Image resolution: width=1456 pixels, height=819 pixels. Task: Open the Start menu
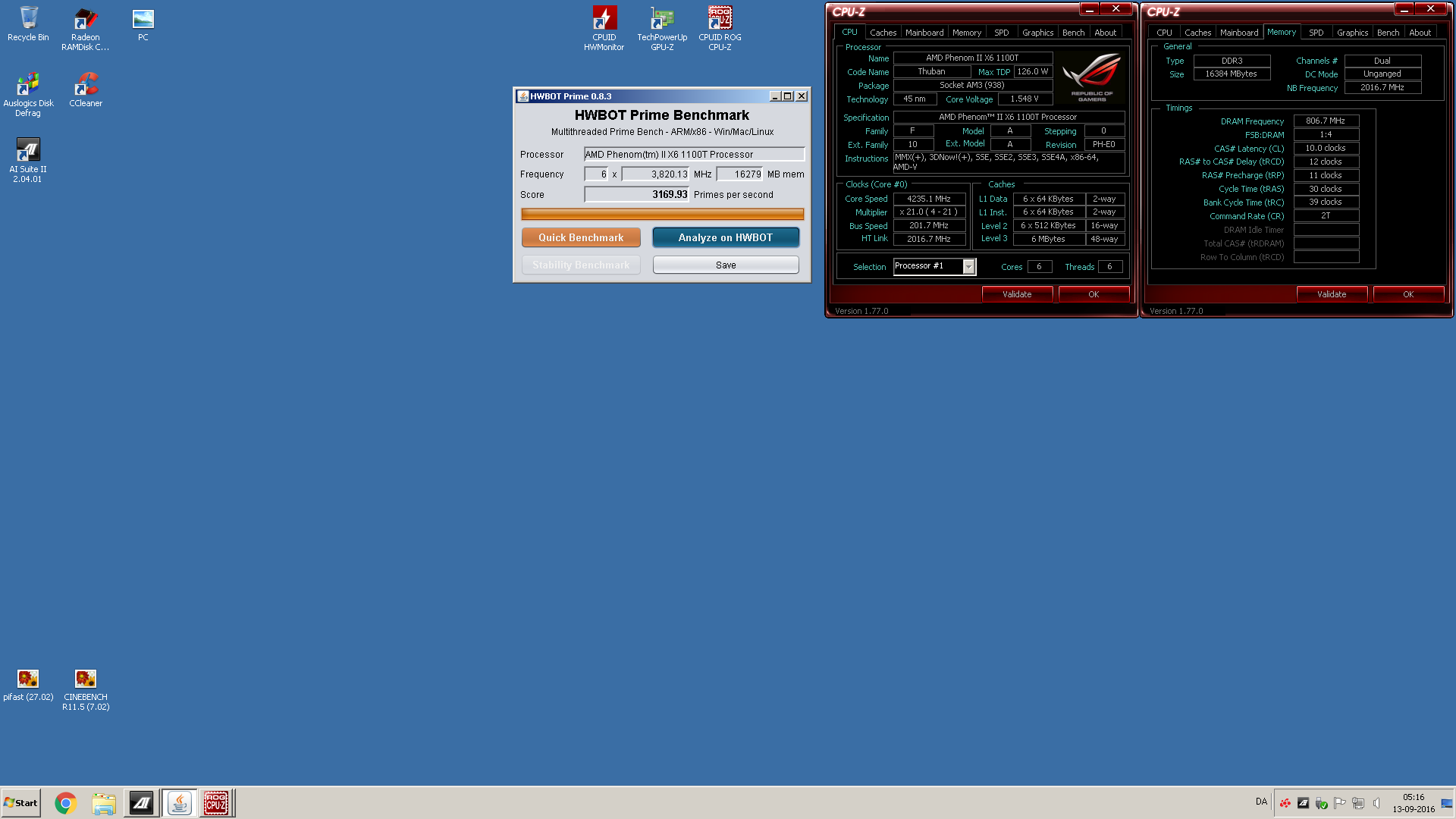click(x=20, y=803)
